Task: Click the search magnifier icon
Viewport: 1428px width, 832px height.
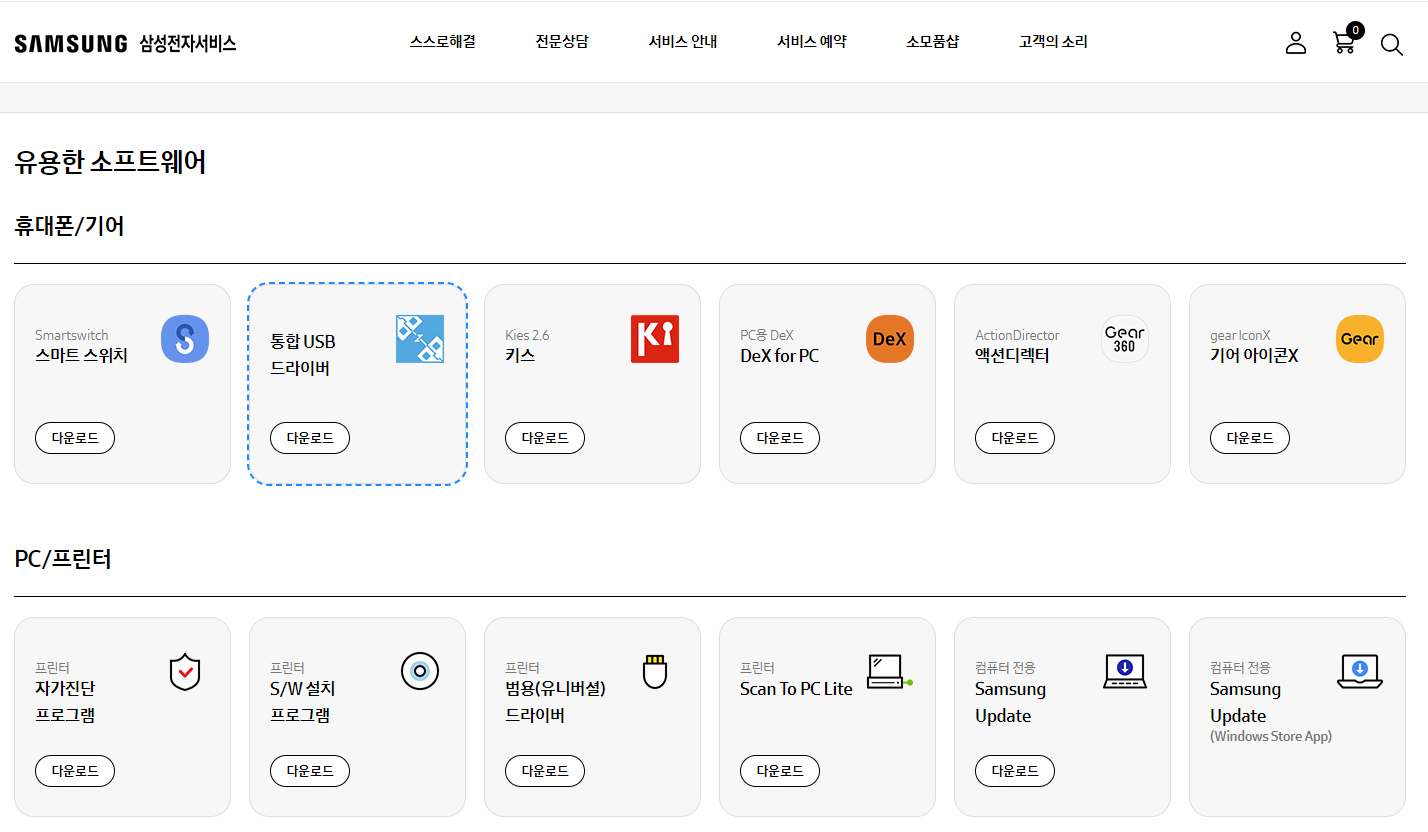Action: tap(1392, 44)
